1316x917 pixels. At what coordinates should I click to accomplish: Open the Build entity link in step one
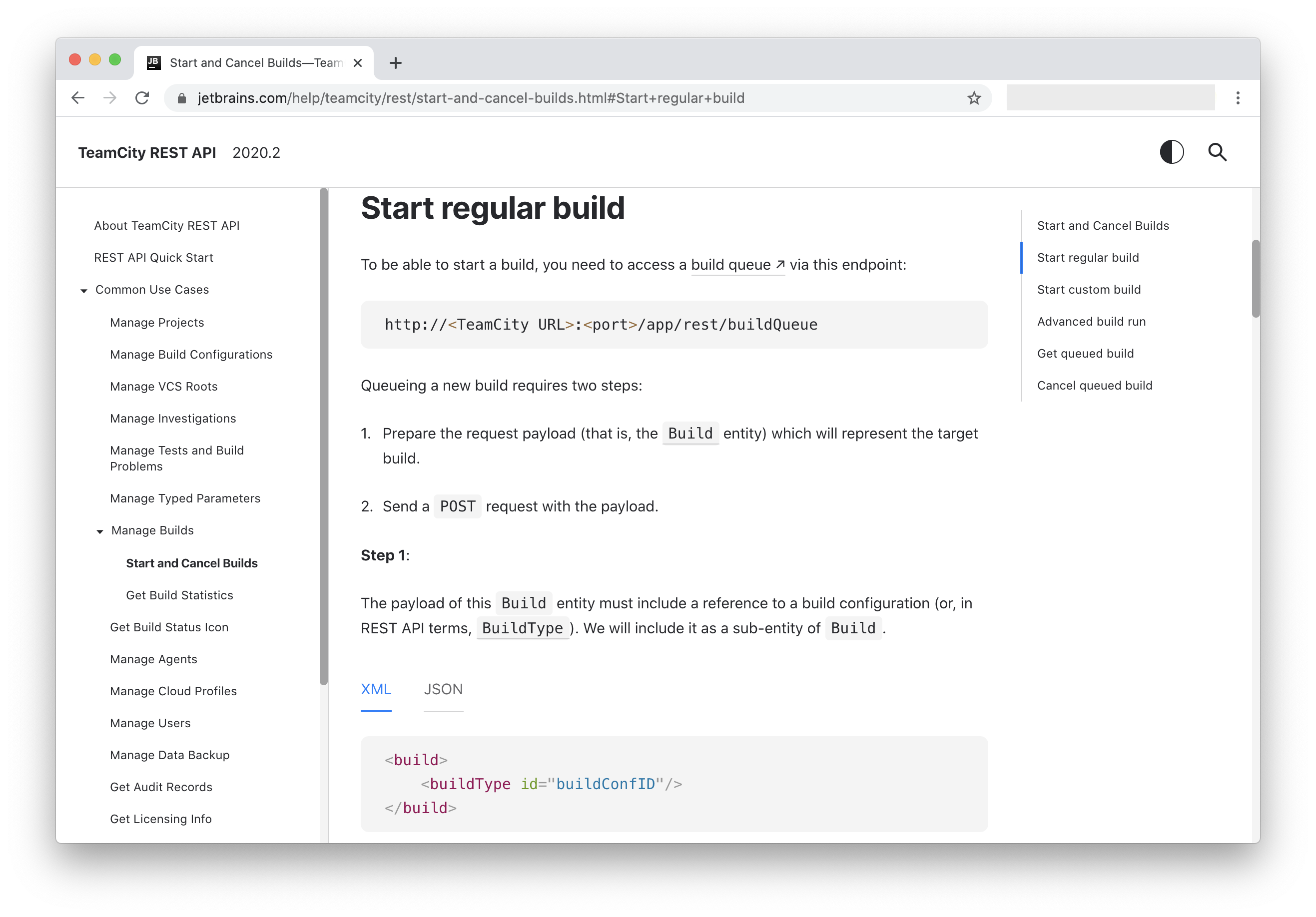pos(690,434)
